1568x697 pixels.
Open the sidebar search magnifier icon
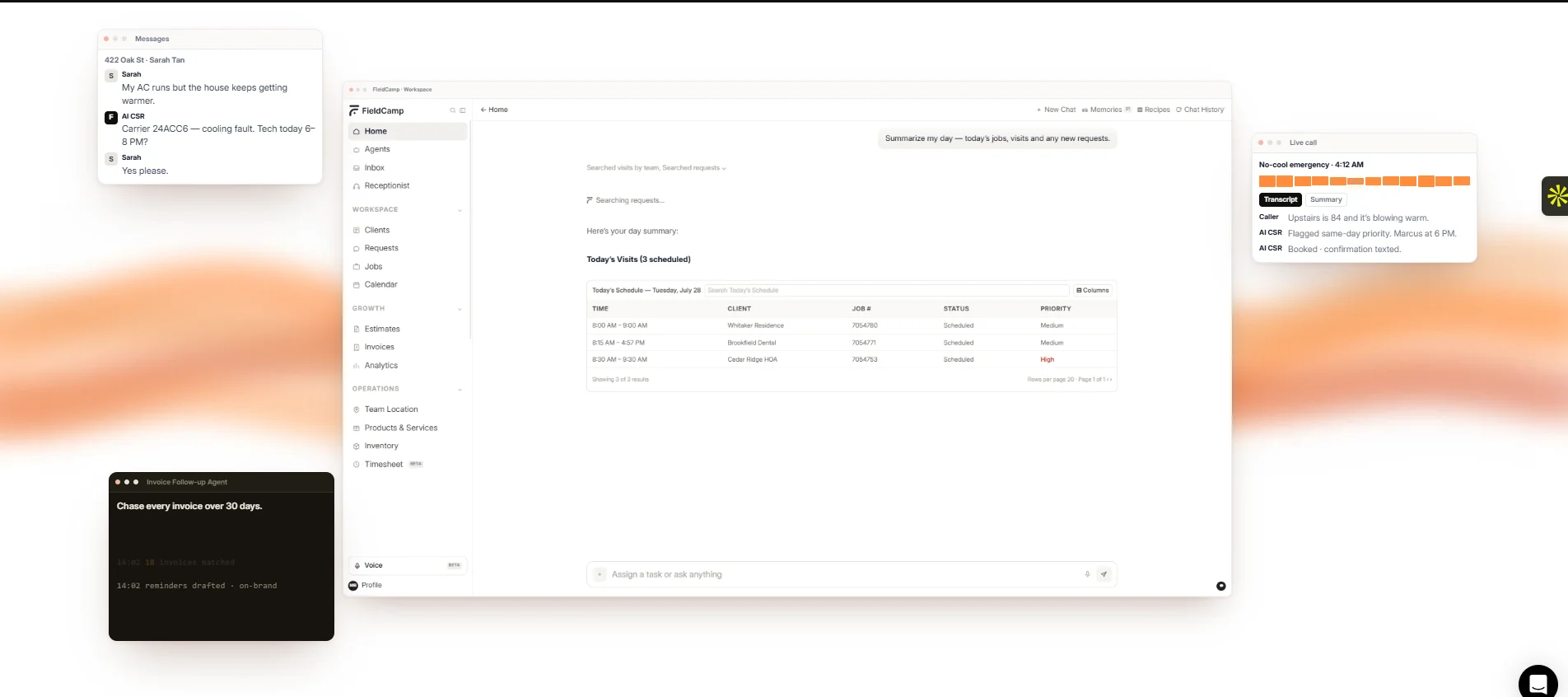[452, 110]
